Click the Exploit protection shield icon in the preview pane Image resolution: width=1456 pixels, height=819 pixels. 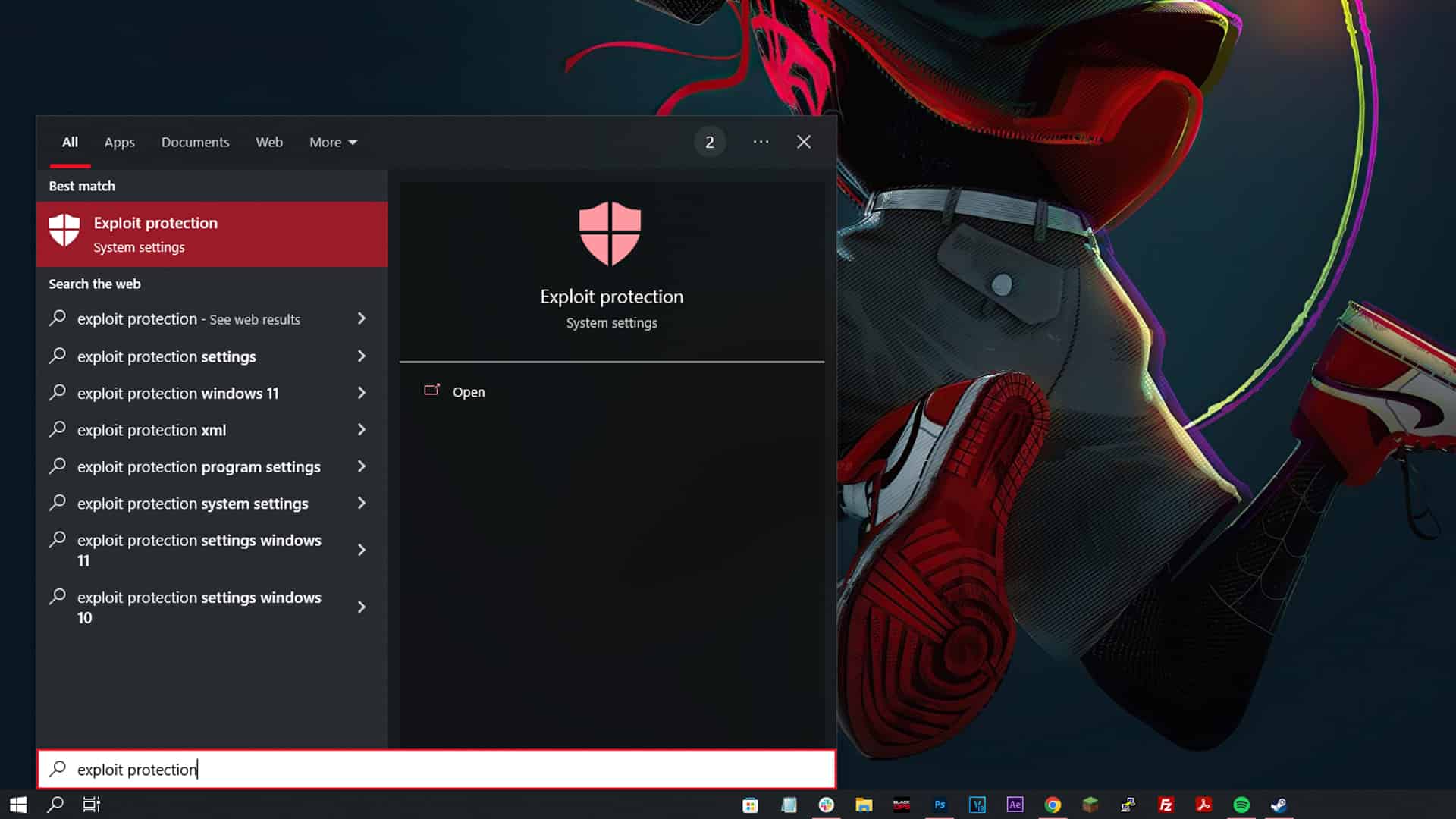611,233
